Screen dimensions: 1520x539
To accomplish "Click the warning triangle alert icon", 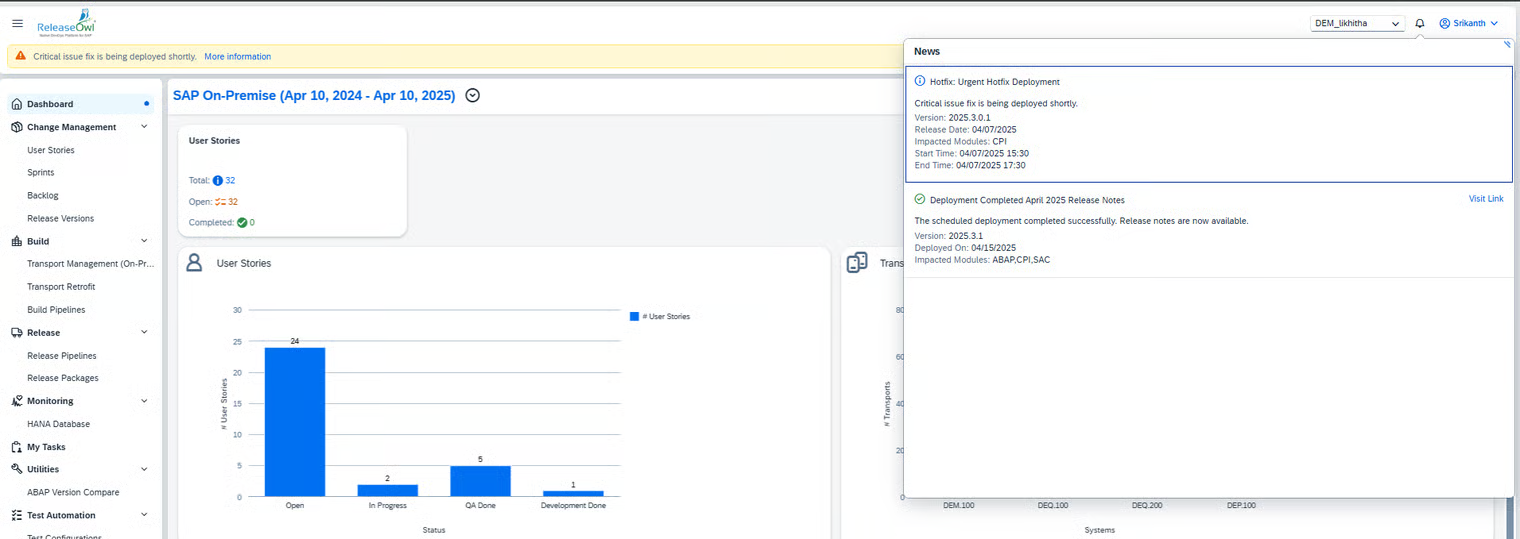I will pos(21,56).
